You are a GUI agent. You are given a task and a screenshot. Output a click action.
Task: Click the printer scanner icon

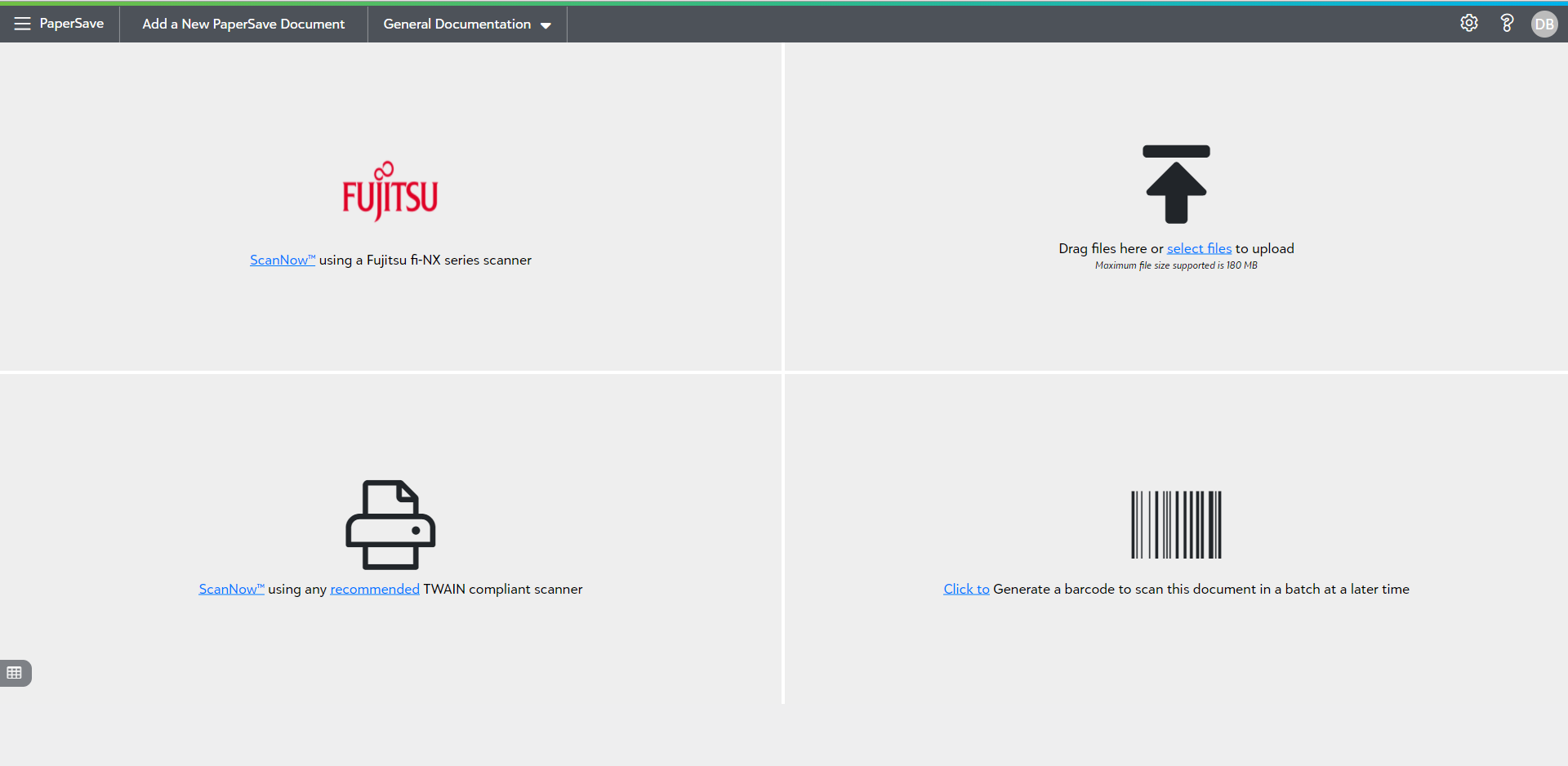click(390, 524)
